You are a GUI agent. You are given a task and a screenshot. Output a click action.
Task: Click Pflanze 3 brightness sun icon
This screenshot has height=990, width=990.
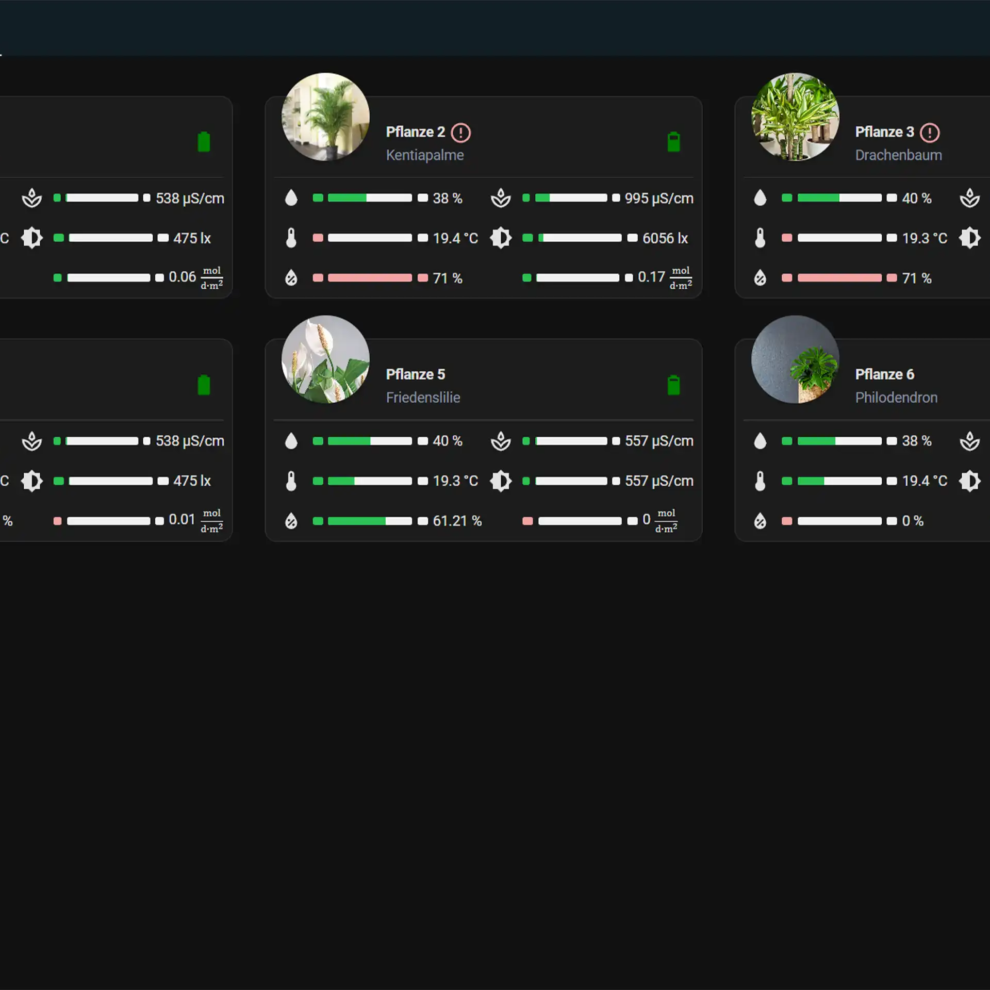[x=970, y=238]
